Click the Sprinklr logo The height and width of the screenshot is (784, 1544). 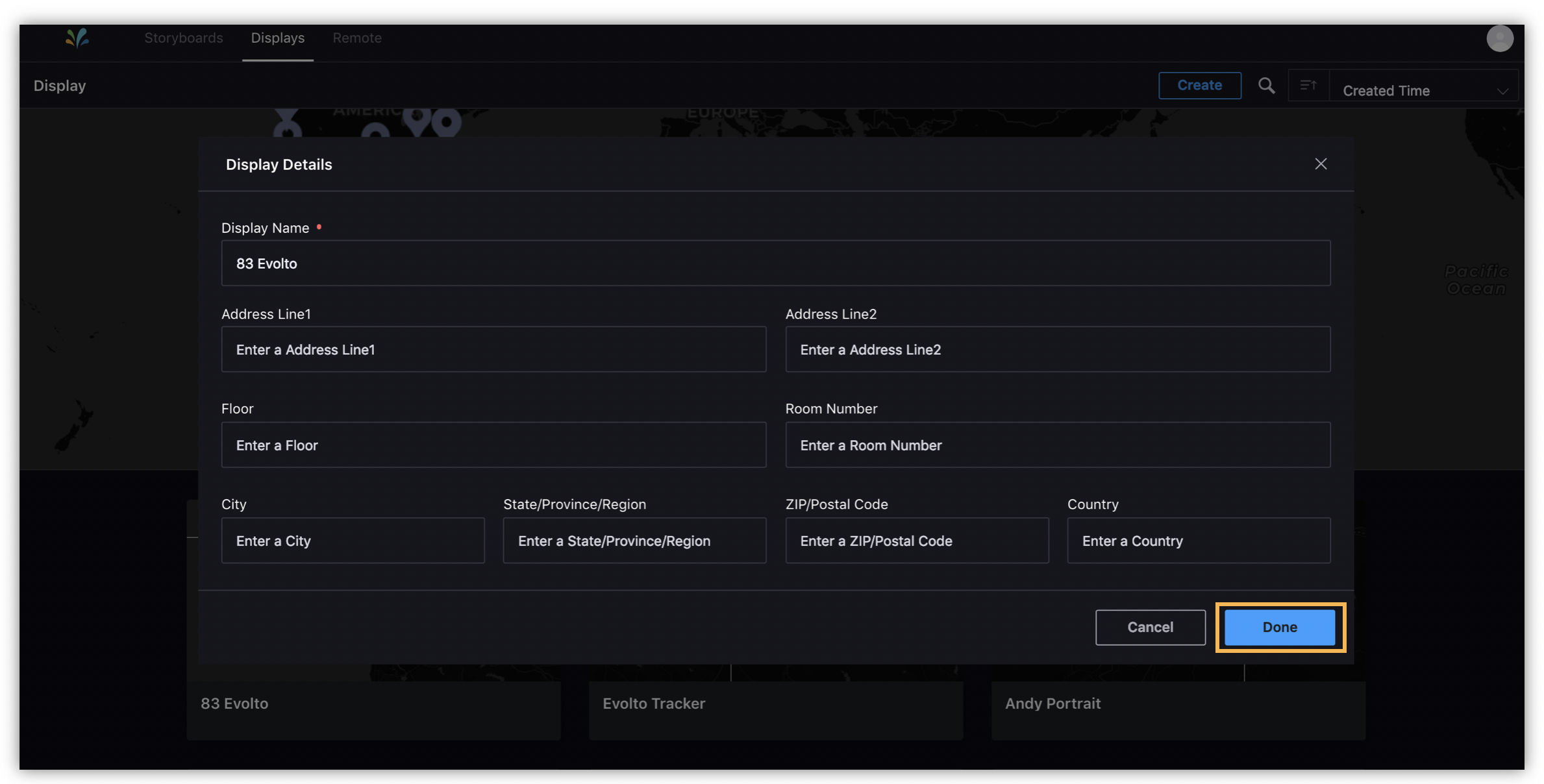click(x=77, y=38)
